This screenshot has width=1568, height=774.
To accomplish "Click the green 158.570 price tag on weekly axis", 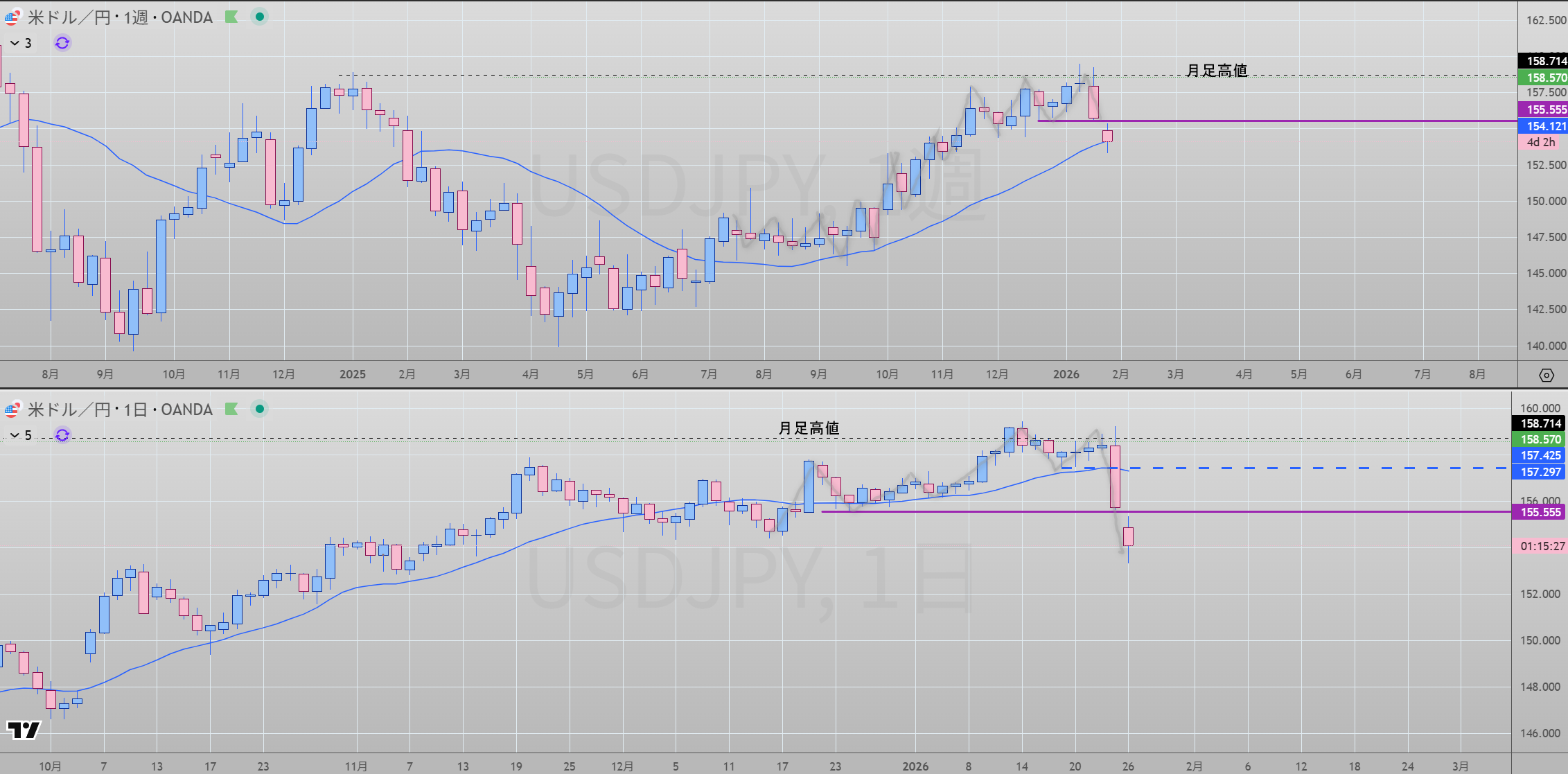I will tap(1542, 78).
